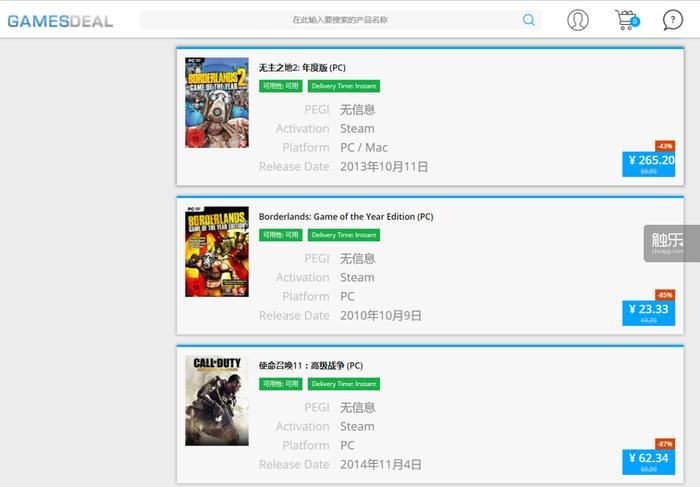Open the 无主之地2: 年度版 (PC) title link
The height and width of the screenshot is (487, 700).
pos(302,68)
